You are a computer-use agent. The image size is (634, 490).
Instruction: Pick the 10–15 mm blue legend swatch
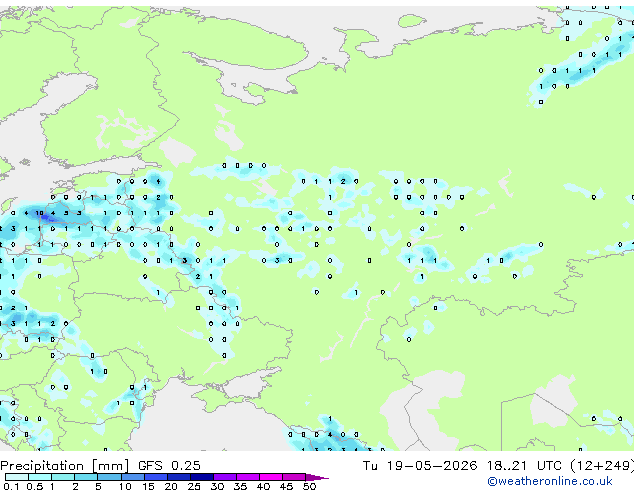tap(132, 477)
